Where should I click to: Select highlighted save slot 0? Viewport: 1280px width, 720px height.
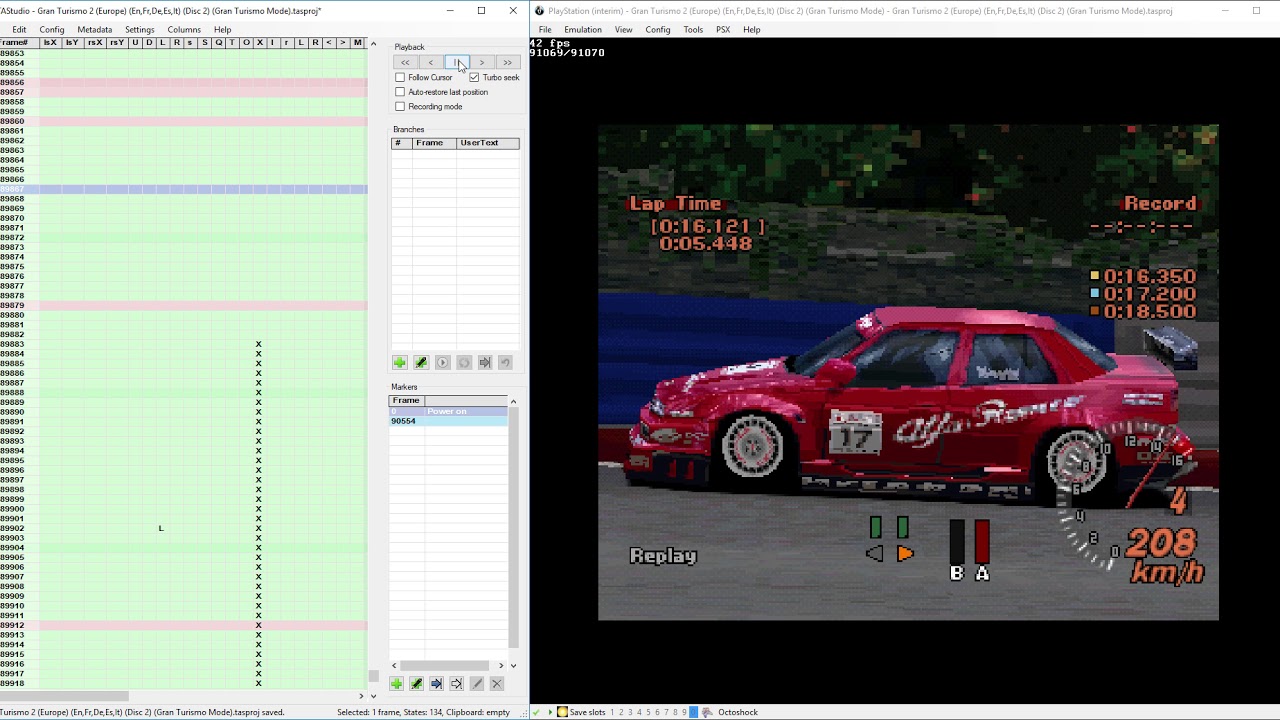click(693, 712)
